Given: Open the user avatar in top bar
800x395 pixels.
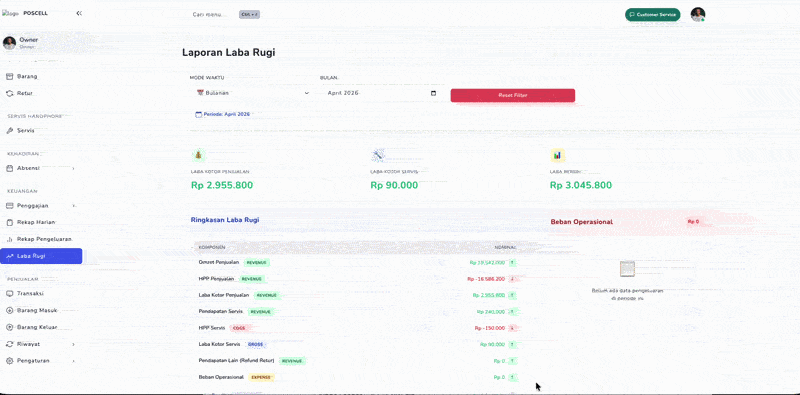Looking at the screenshot, I should point(697,14).
